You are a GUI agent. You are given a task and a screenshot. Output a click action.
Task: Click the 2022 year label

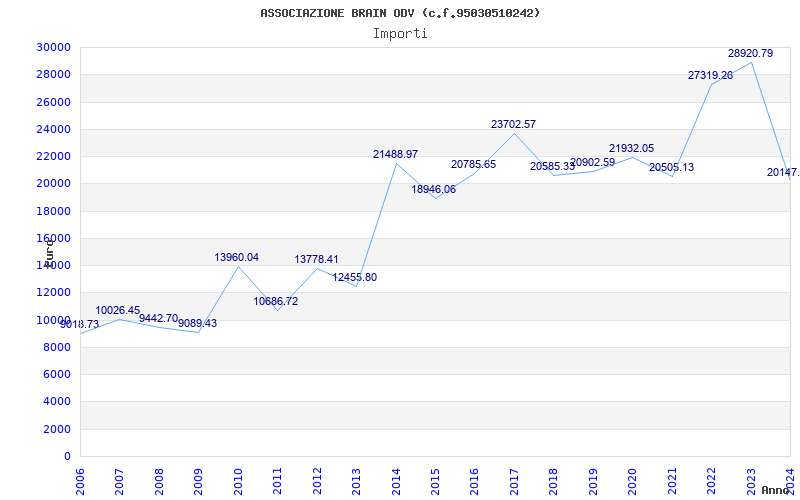(x=711, y=480)
